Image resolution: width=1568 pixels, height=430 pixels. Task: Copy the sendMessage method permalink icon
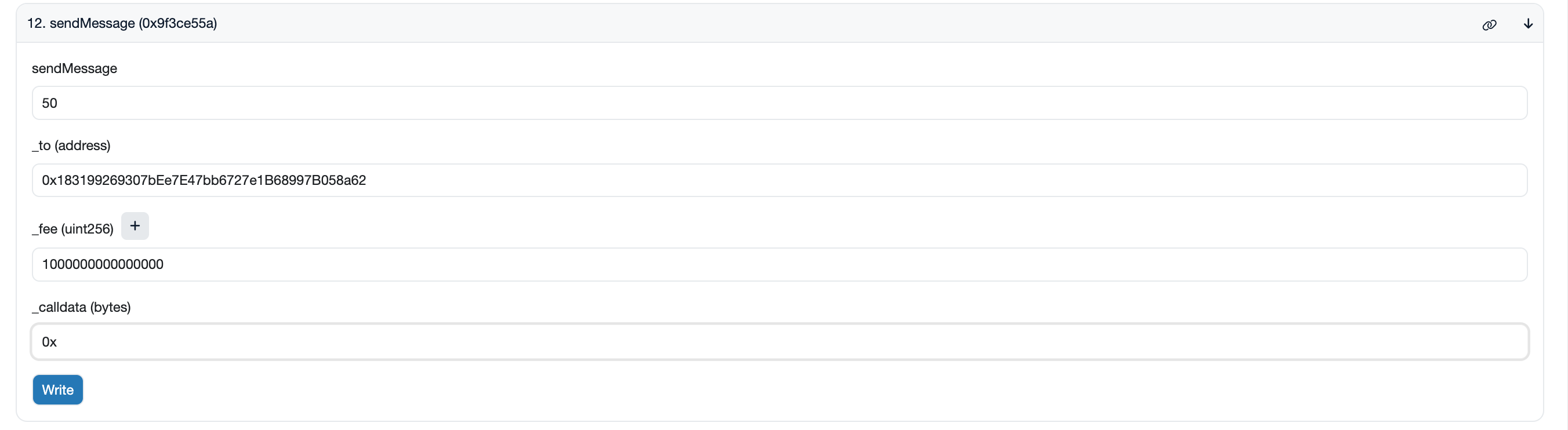(1489, 24)
